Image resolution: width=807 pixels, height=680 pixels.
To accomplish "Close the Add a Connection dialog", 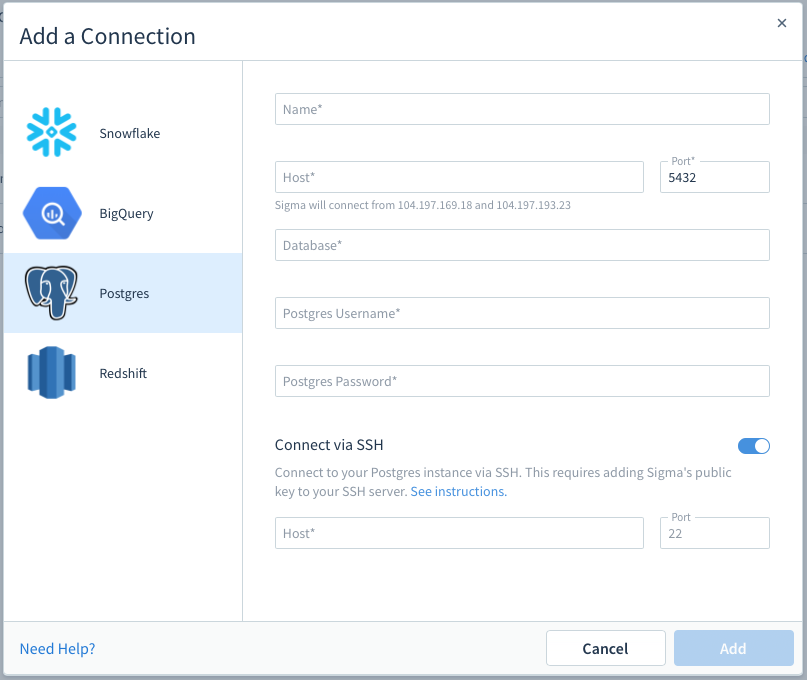I will point(781,23).
